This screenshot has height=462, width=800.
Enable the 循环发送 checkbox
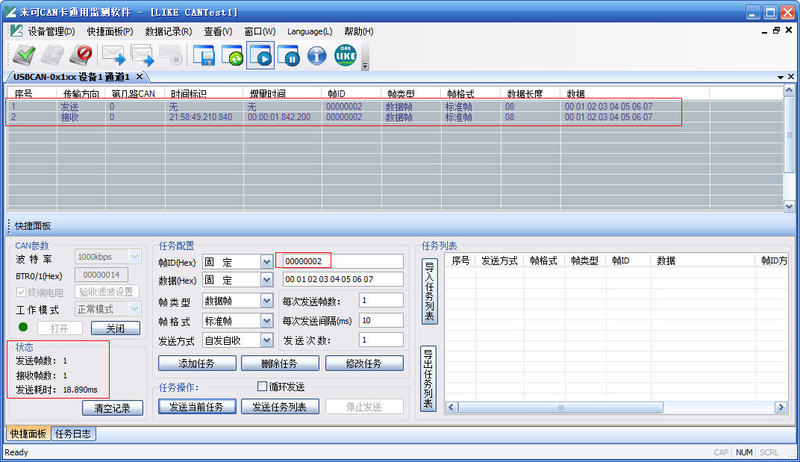263,386
